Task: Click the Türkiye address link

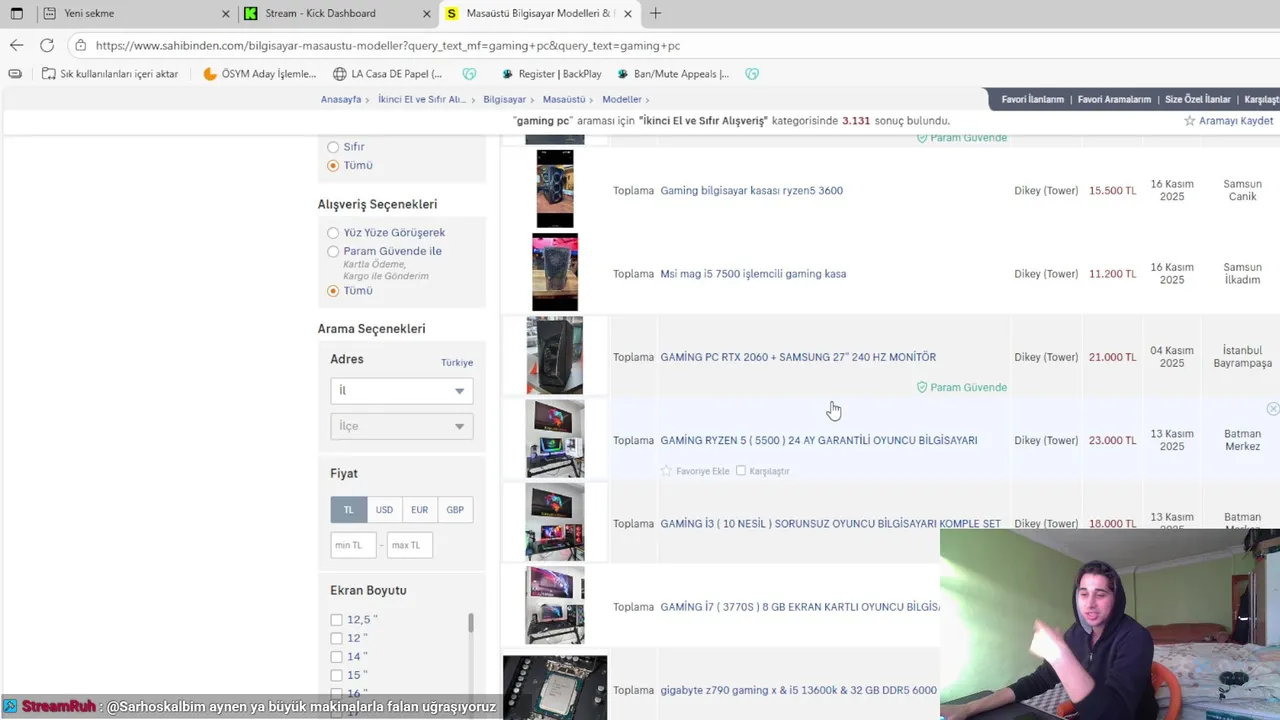Action: [457, 363]
